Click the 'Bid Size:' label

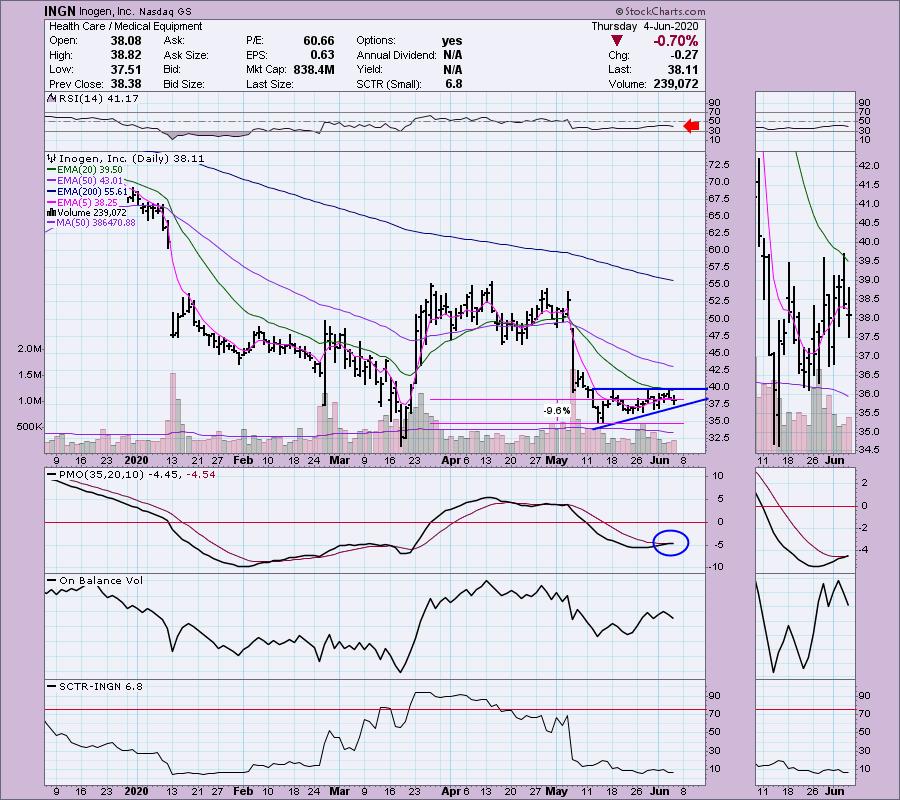pyautogui.click(x=184, y=84)
